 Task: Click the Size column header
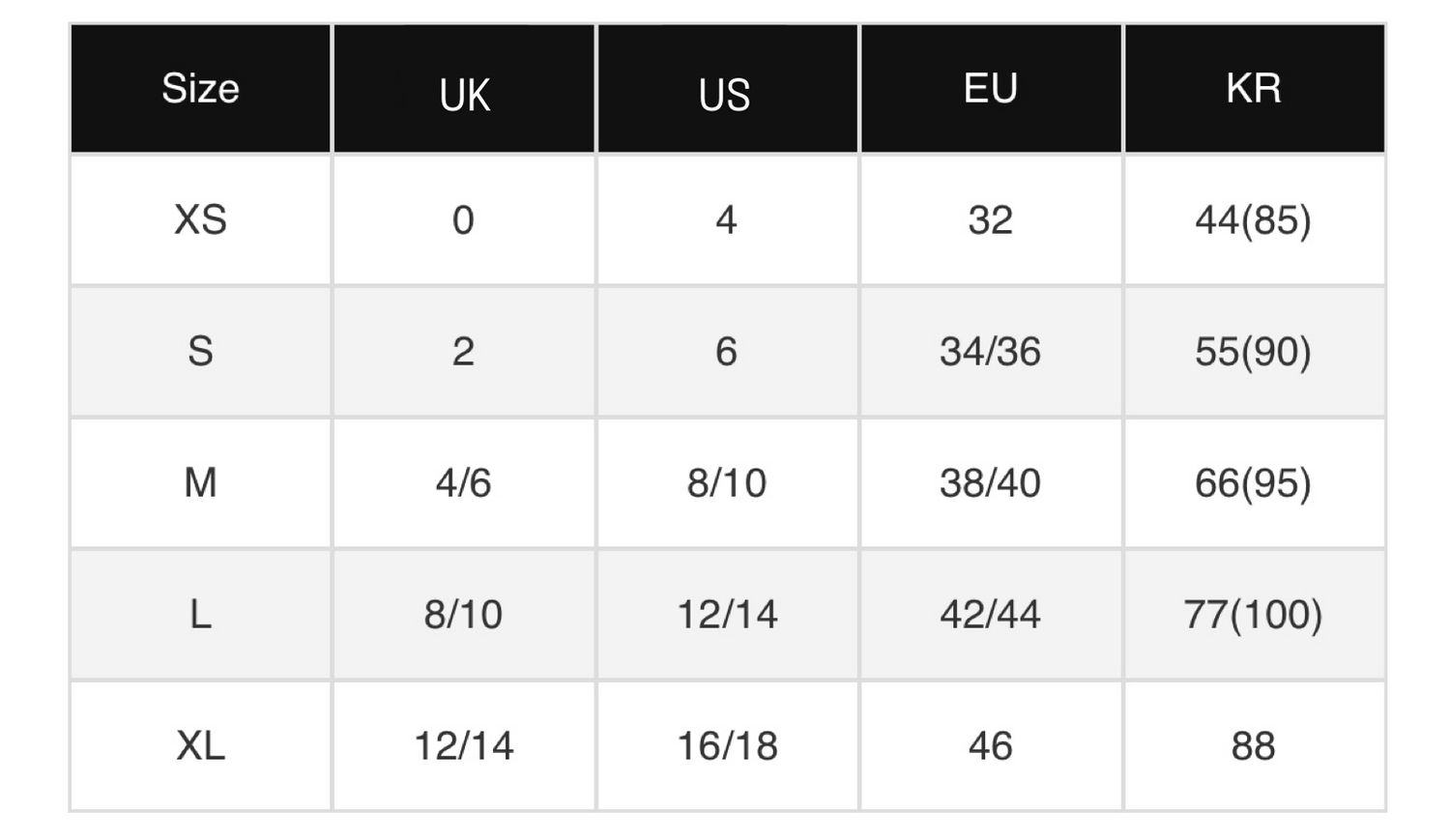(200, 89)
